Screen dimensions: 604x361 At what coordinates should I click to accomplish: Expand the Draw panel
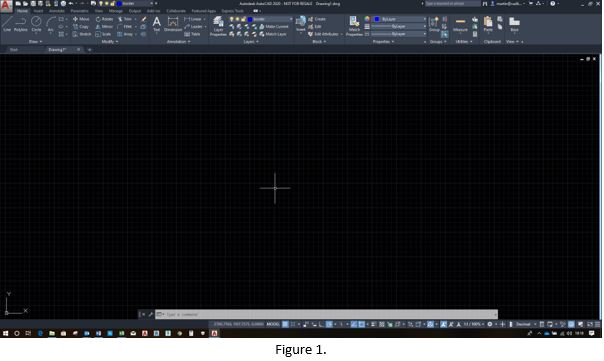point(35,42)
